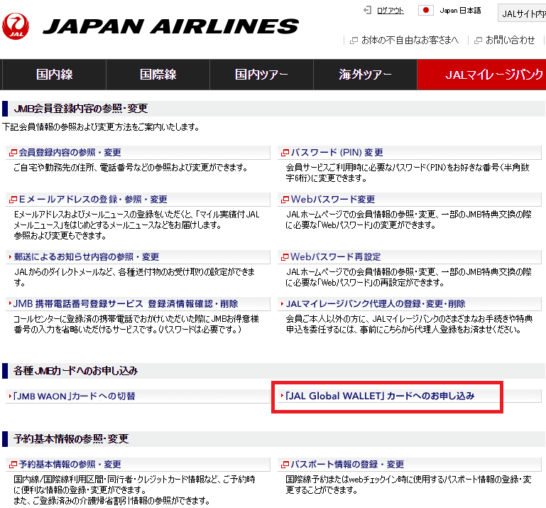Click the JAPAN AIRLINES wordmark

click(x=171, y=26)
